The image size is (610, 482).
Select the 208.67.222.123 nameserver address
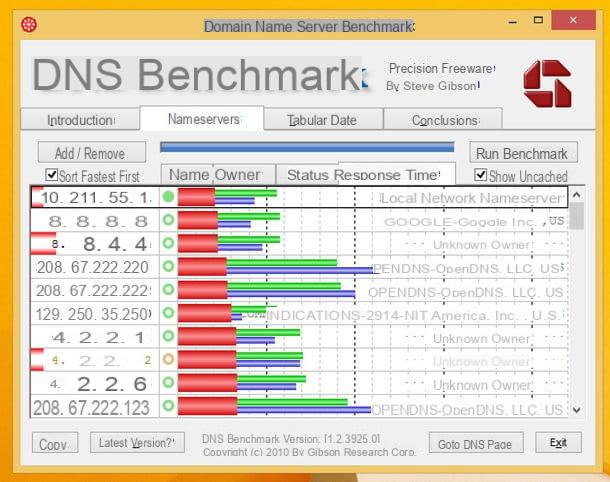(91, 407)
